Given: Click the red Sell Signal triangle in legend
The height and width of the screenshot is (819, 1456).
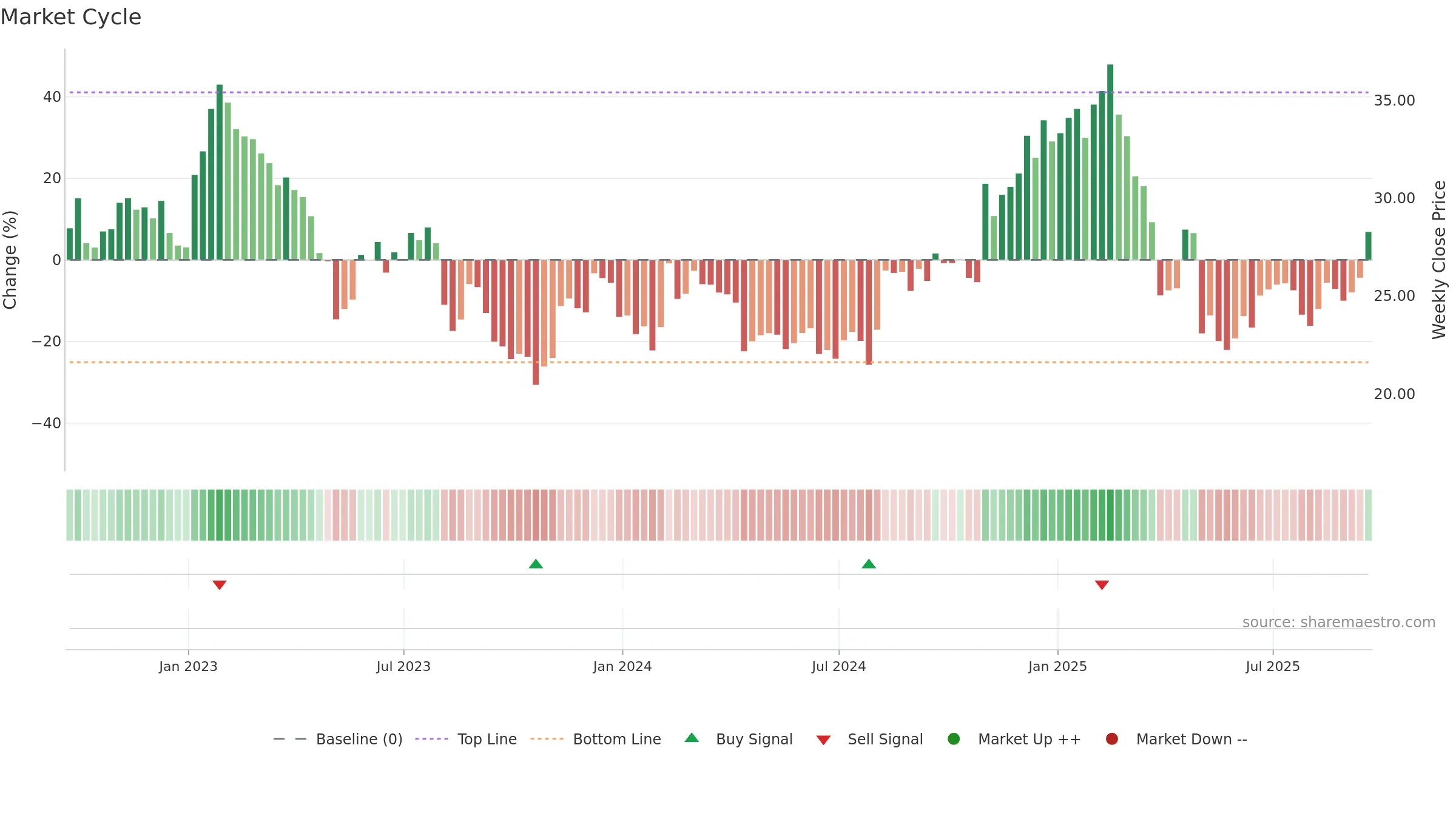Looking at the screenshot, I should tap(823, 740).
